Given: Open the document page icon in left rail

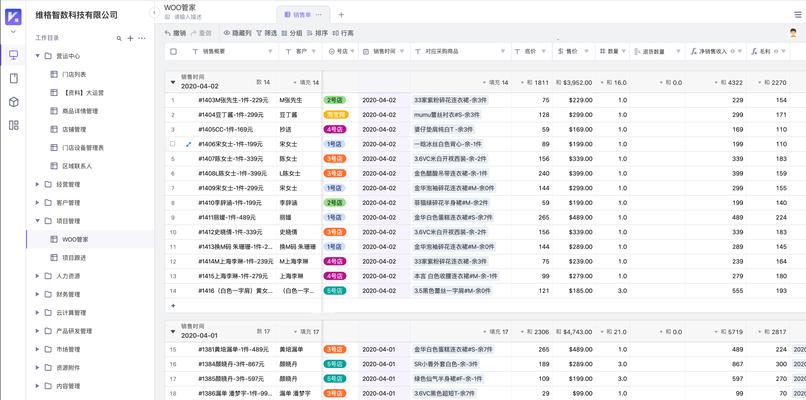Looking at the screenshot, I should 14,78.
